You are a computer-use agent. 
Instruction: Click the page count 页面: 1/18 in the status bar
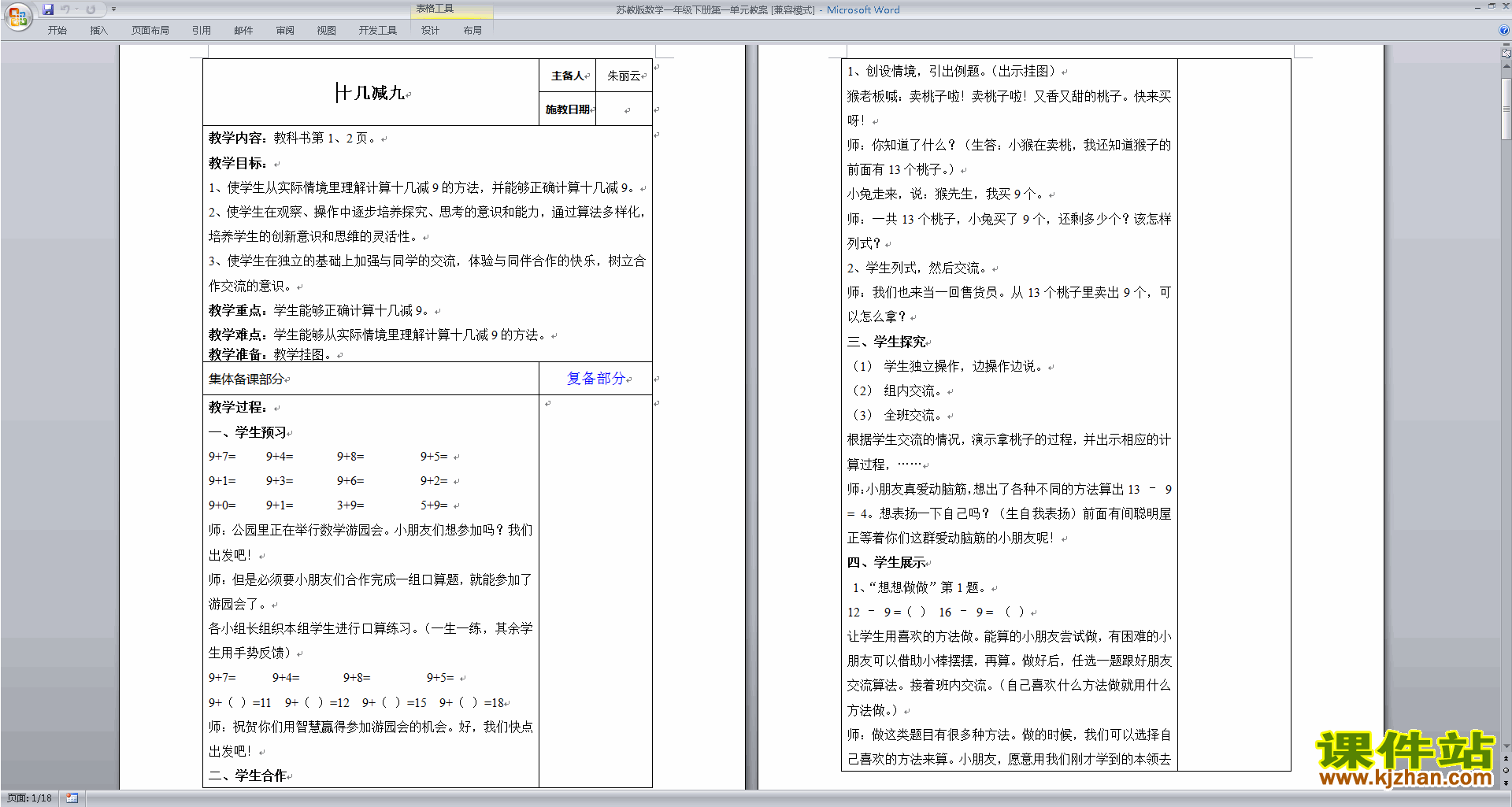coord(29,798)
